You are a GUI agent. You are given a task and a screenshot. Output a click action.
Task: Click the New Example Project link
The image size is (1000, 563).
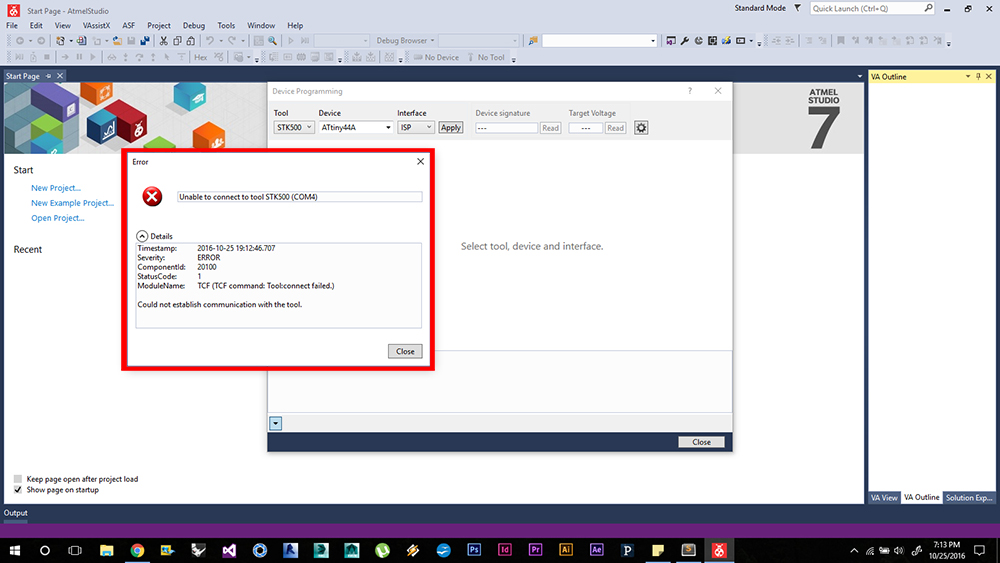click(x=73, y=203)
